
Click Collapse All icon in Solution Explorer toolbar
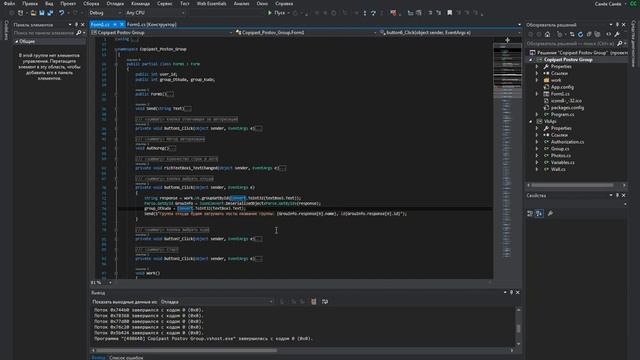tap(589, 34)
